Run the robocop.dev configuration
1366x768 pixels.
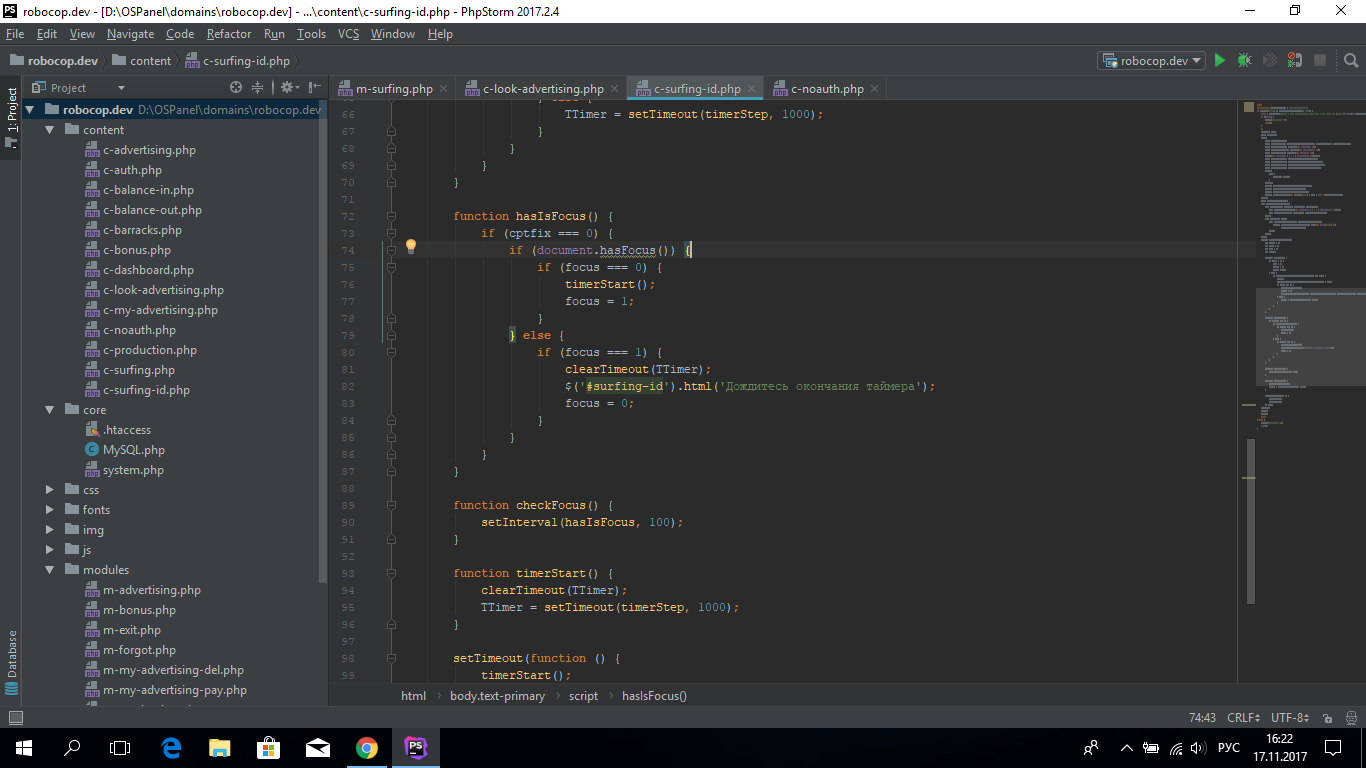pyautogui.click(x=1219, y=60)
